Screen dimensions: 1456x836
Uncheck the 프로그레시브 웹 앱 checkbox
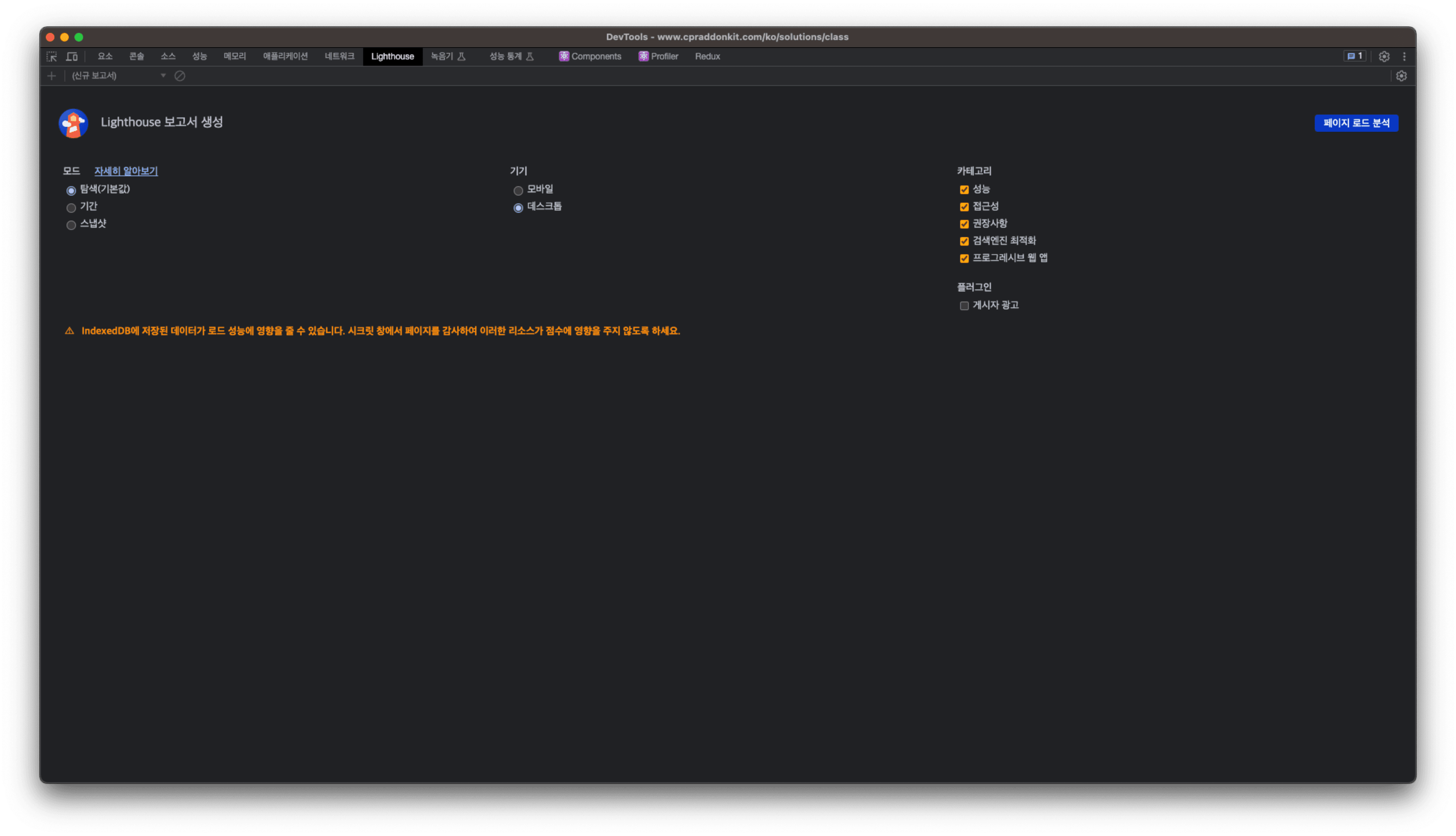[x=964, y=258]
